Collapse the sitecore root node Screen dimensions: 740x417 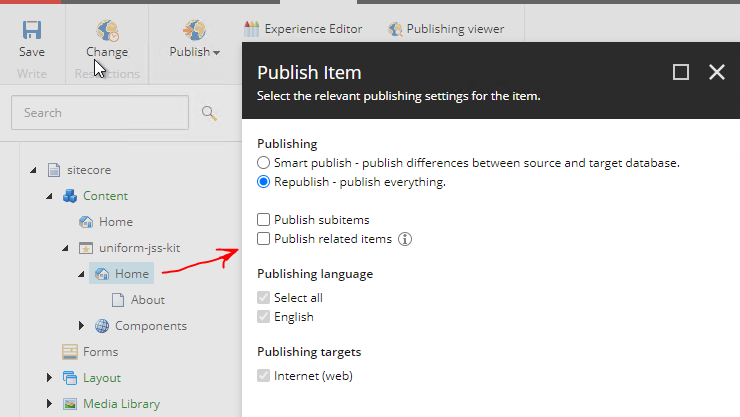click(x=33, y=170)
